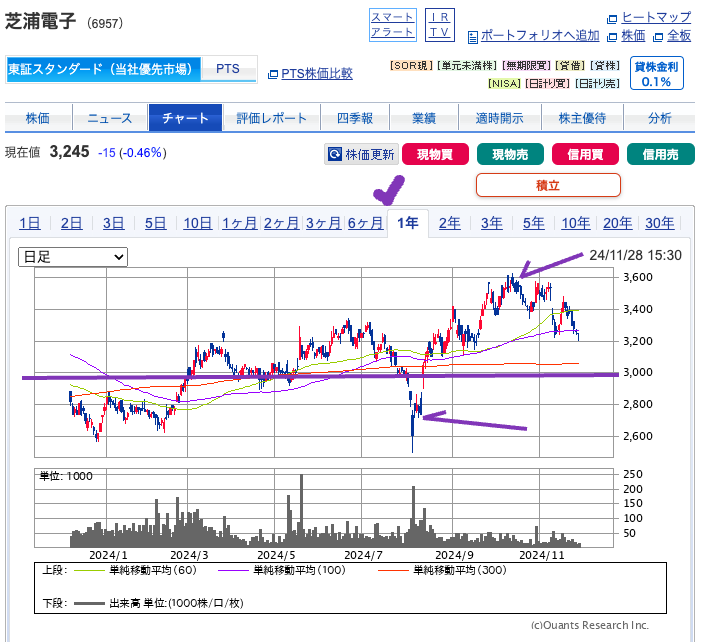Open the ヒートマップ link
This screenshot has height=642, width=702.
click(656, 17)
